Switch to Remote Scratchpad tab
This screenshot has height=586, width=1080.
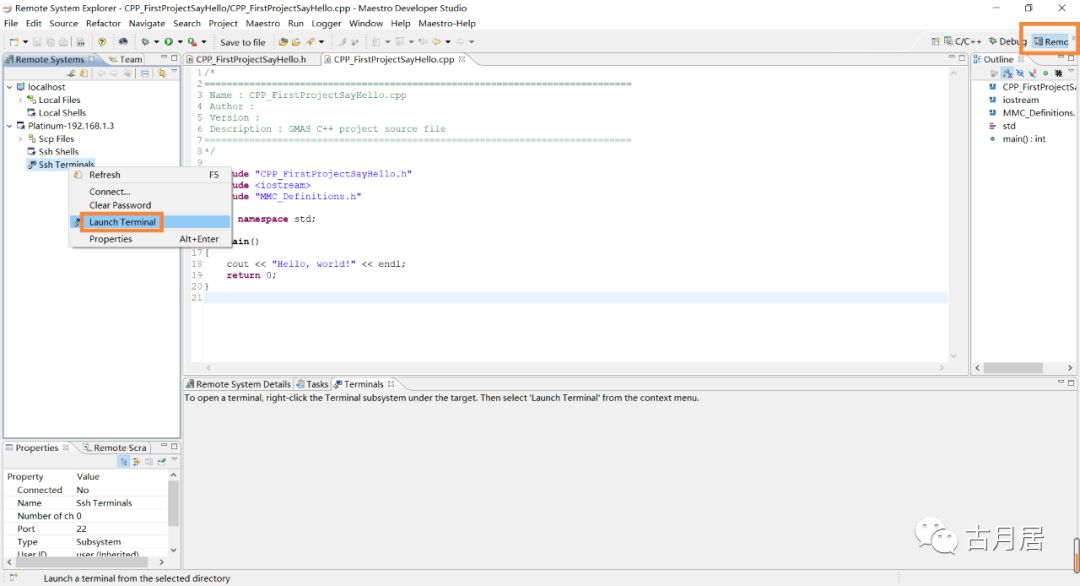(x=115, y=448)
